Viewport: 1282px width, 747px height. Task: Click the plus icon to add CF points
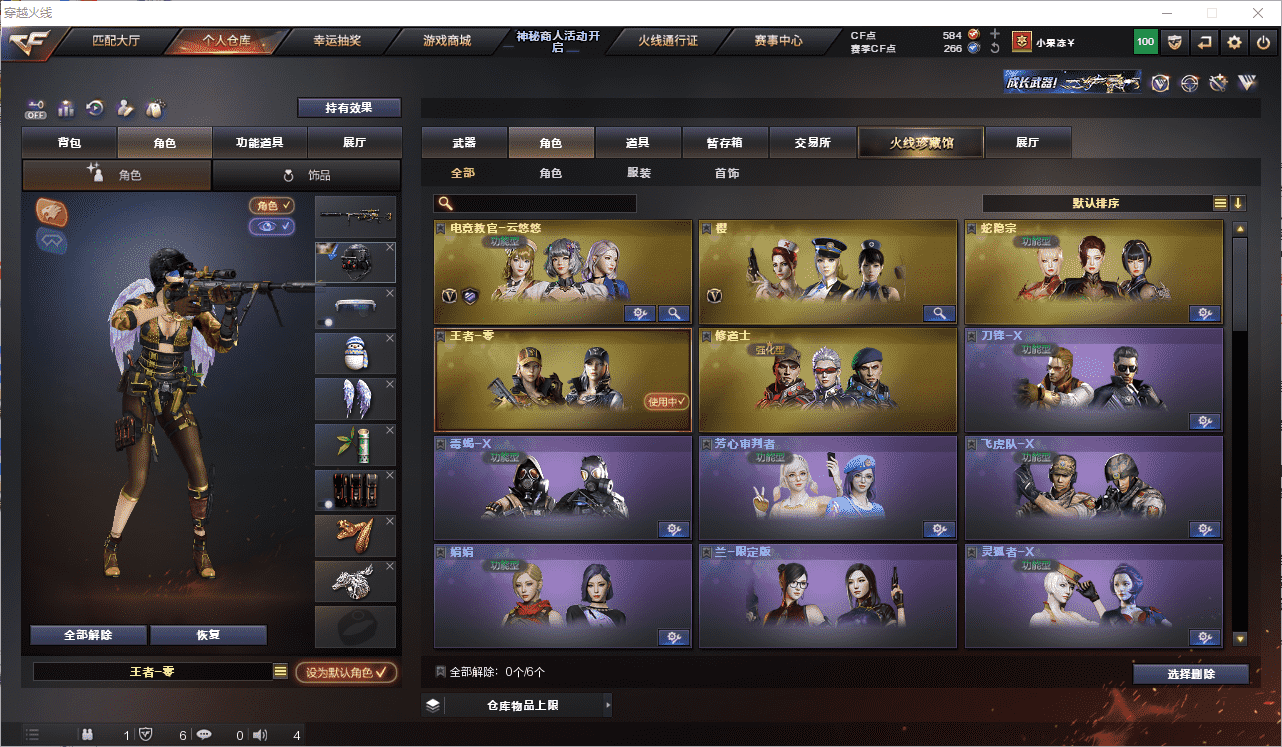point(995,34)
